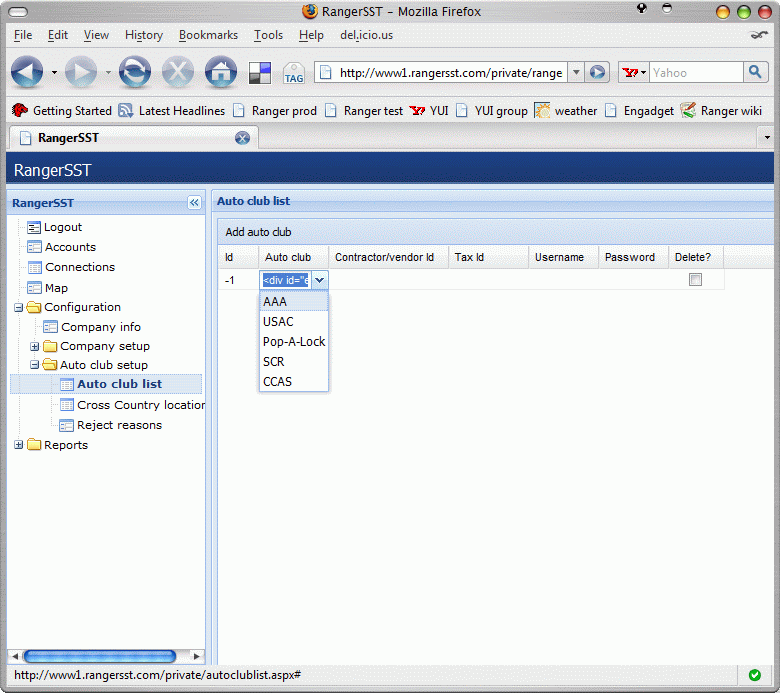The image size is (780, 693).
Task: Expand the Reports tree folder
Action: pyautogui.click(x=19, y=445)
